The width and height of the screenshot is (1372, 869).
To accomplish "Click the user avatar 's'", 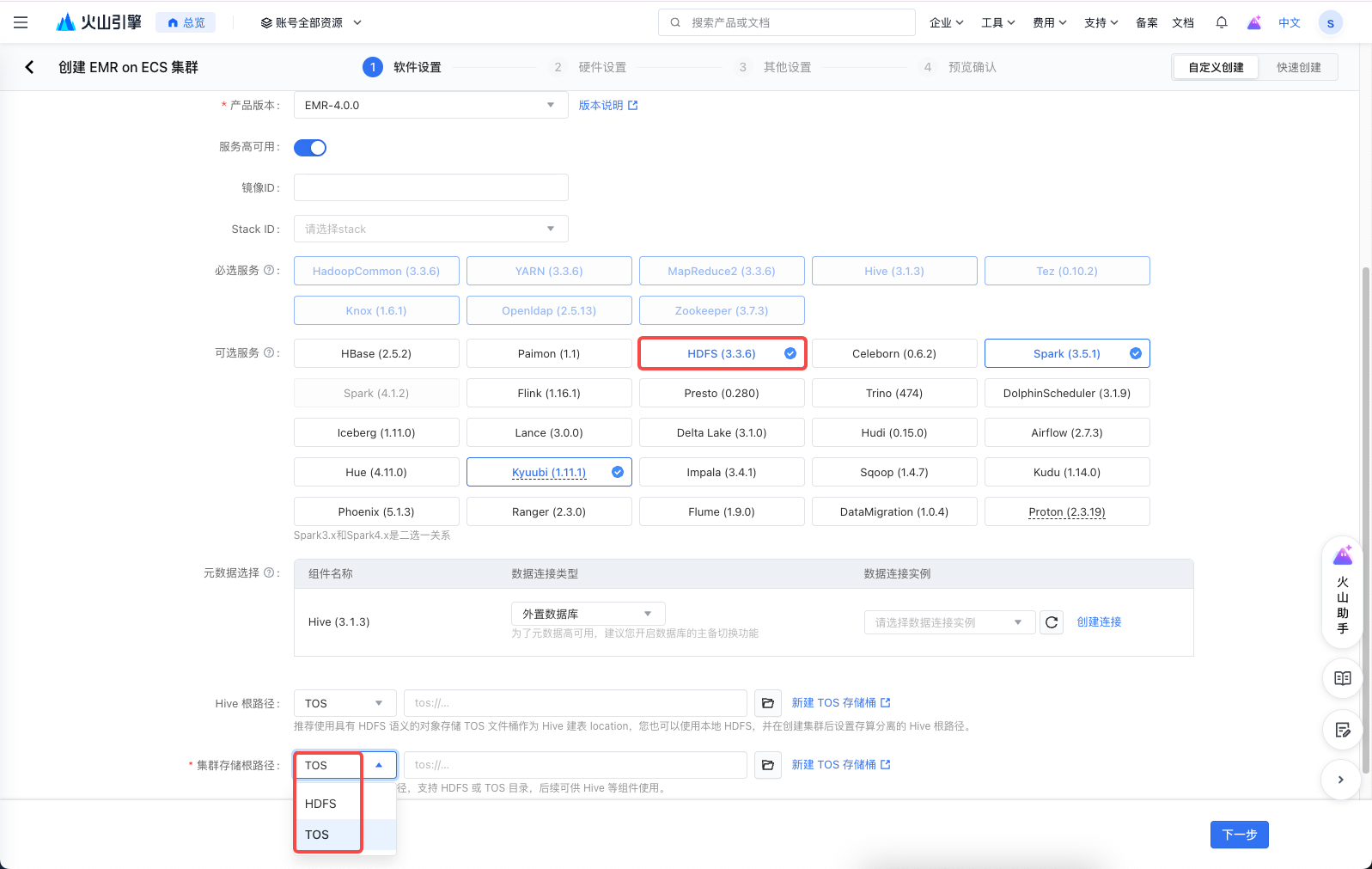I will [1331, 23].
